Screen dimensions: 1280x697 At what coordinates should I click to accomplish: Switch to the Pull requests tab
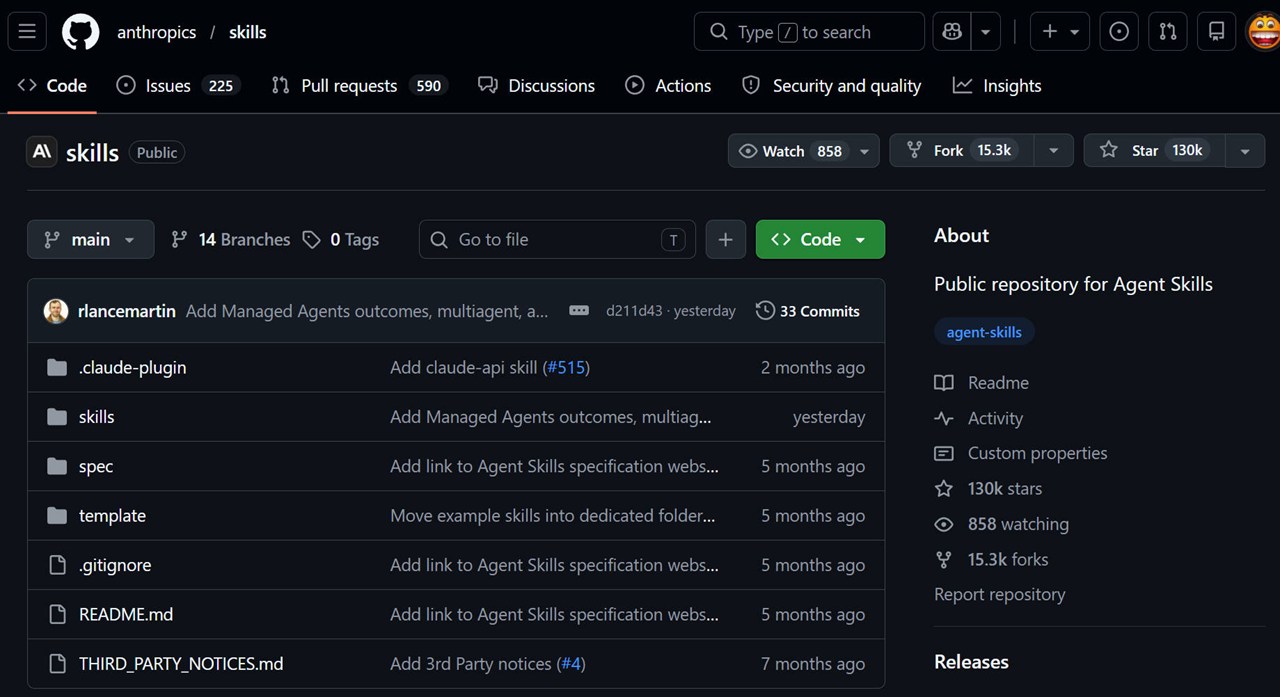pyautogui.click(x=358, y=86)
